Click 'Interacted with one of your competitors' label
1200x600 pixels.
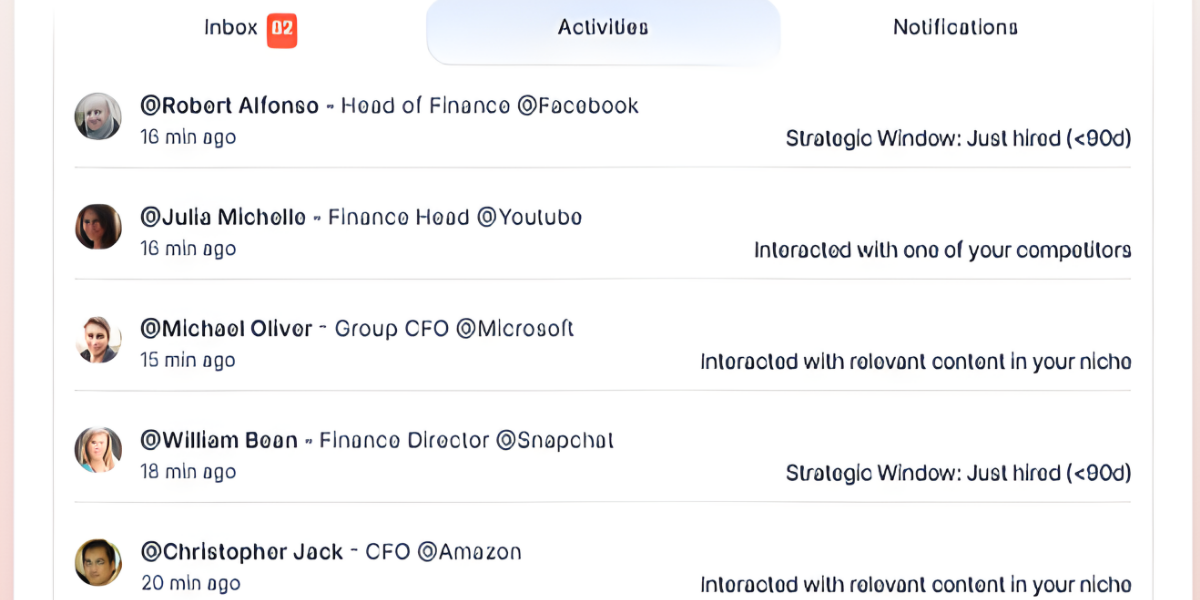coord(943,250)
